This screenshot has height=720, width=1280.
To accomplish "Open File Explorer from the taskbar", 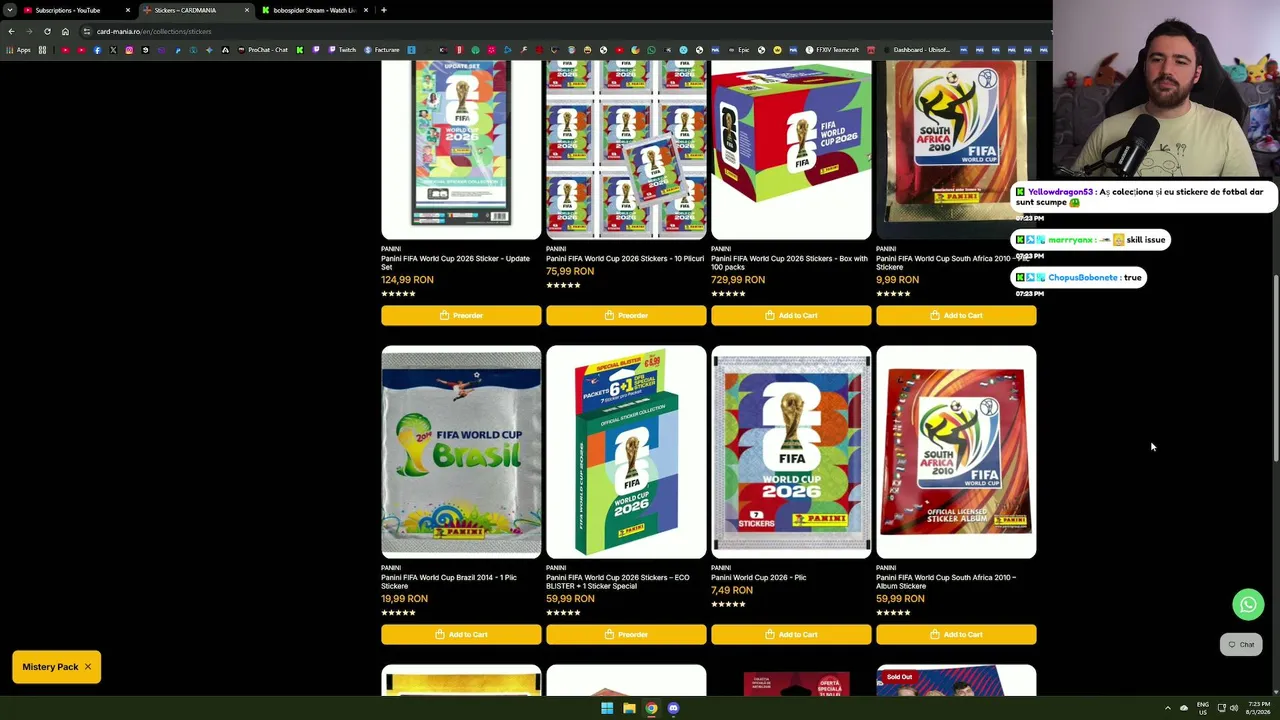I will pyautogui.click(x=629, y=708).
